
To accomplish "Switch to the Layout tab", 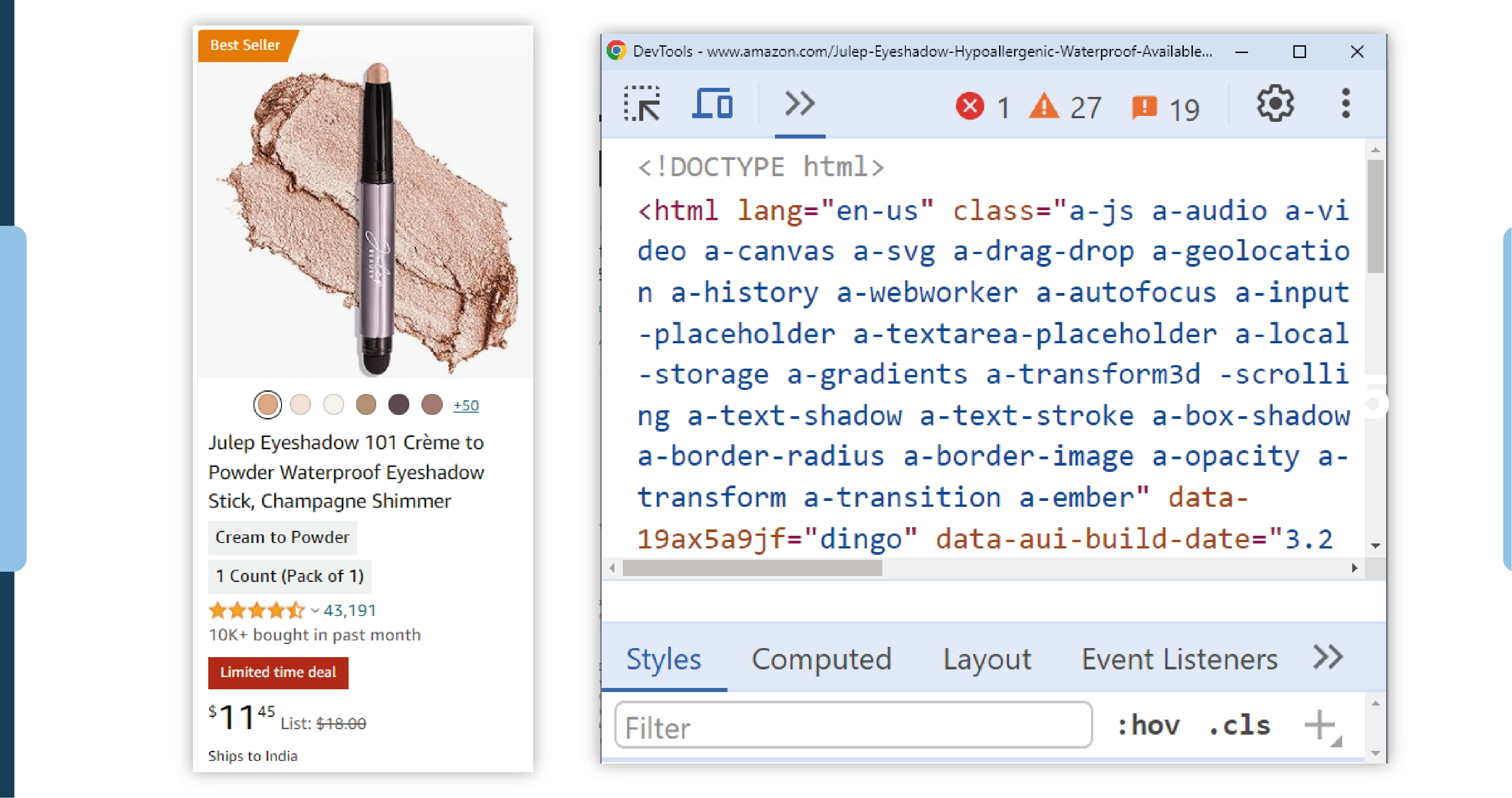I will pos(987,659).
